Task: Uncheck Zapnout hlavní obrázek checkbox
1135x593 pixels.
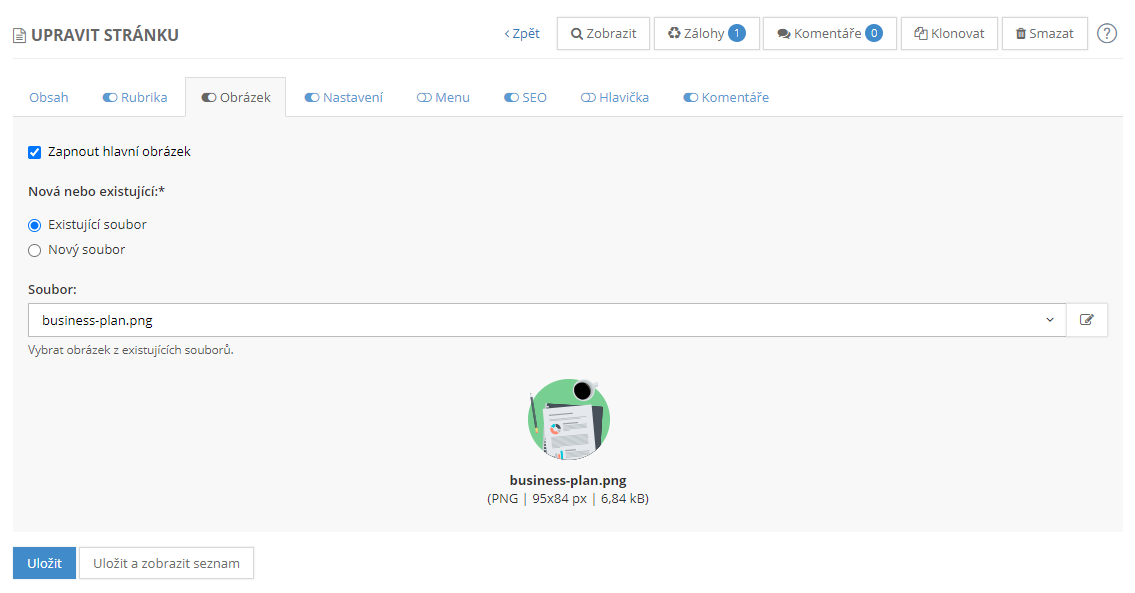Action: tap(35, 152)
